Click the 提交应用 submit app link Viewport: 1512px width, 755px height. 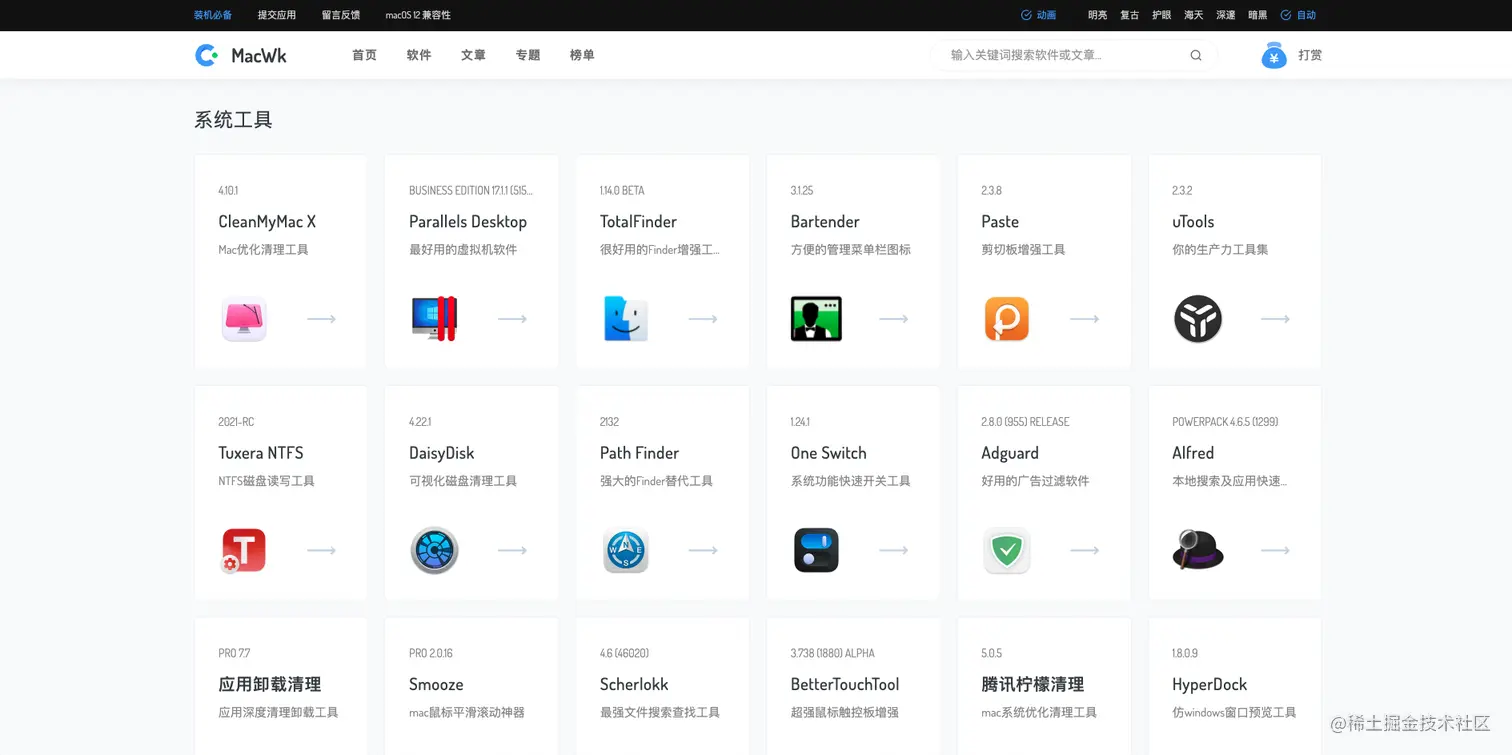[x=277, y=15]
